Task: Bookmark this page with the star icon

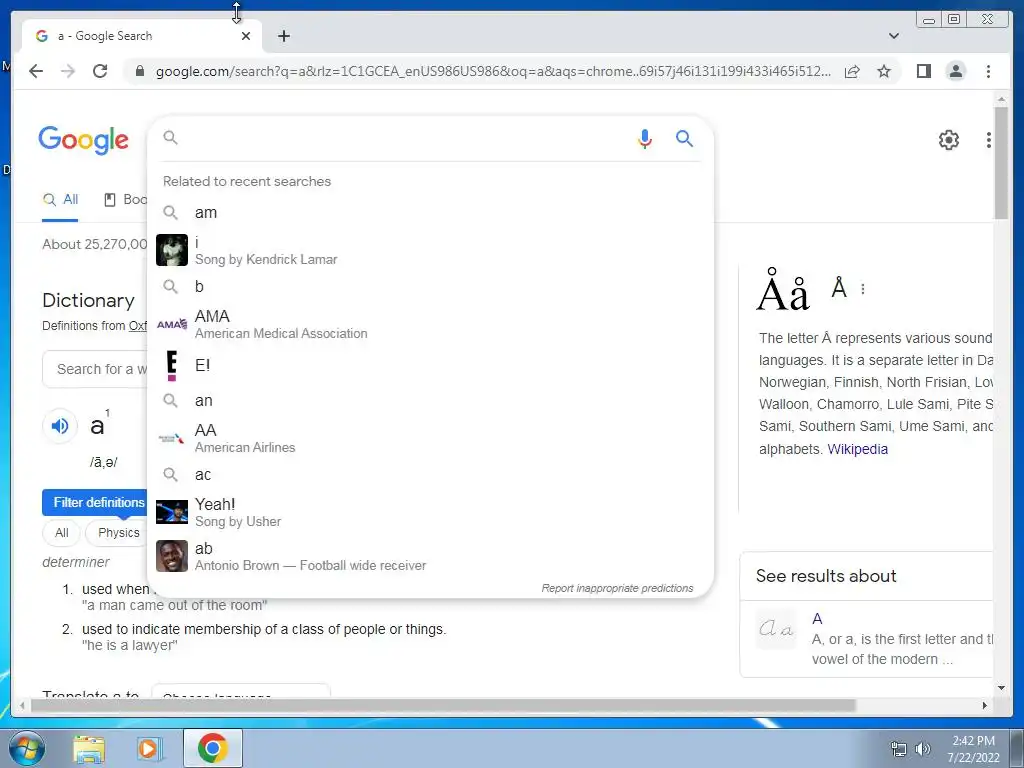Action: [884, 71]
